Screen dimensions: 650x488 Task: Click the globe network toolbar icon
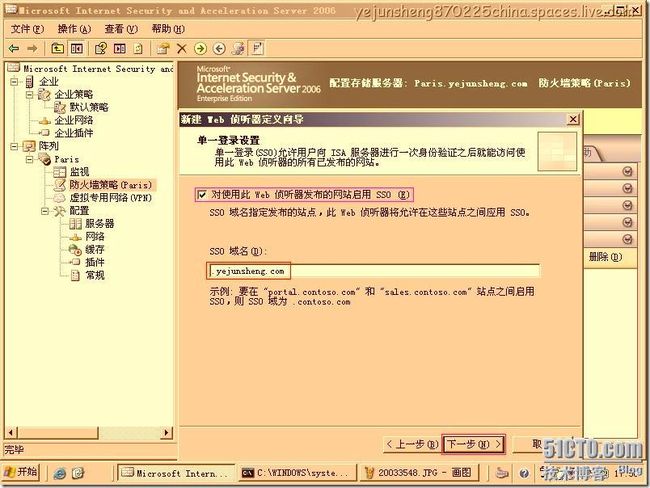coord(238,48)
